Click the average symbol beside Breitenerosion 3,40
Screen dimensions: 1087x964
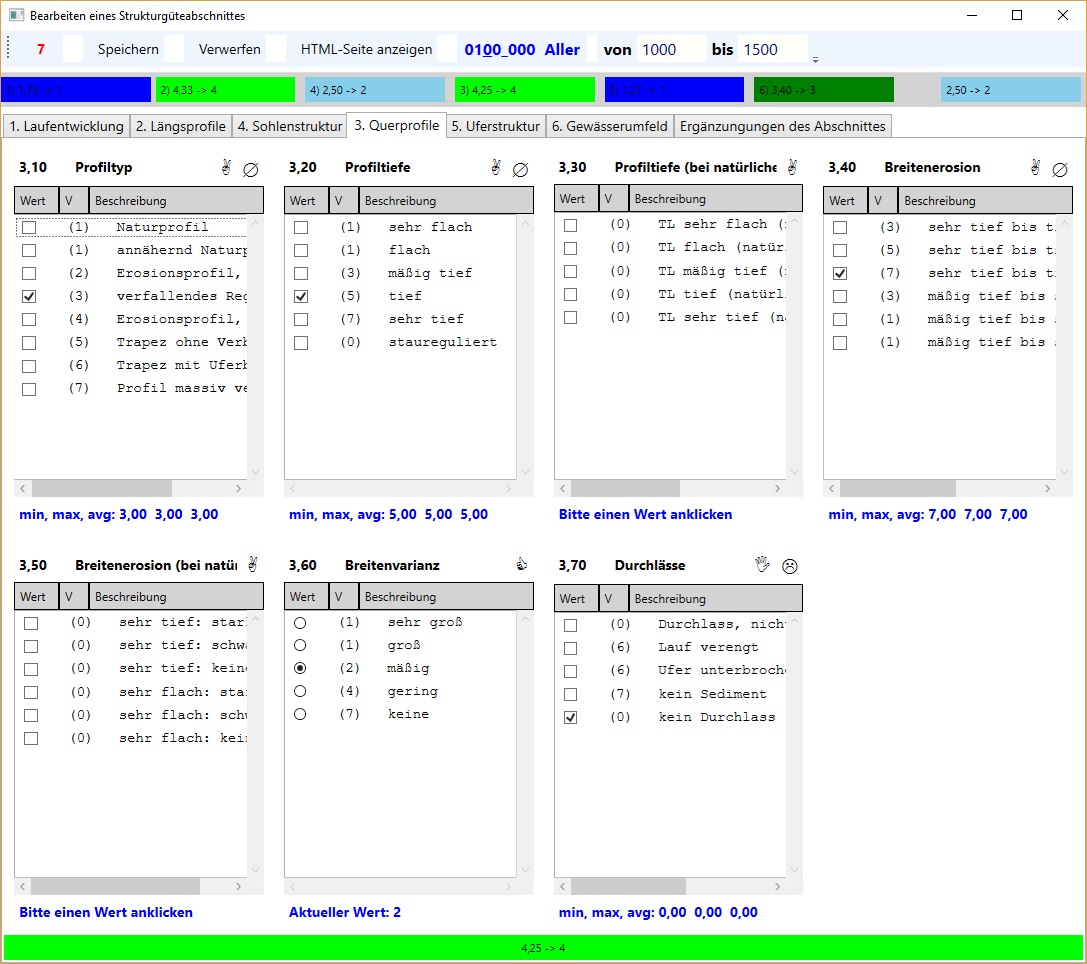tap(1060, 170)
